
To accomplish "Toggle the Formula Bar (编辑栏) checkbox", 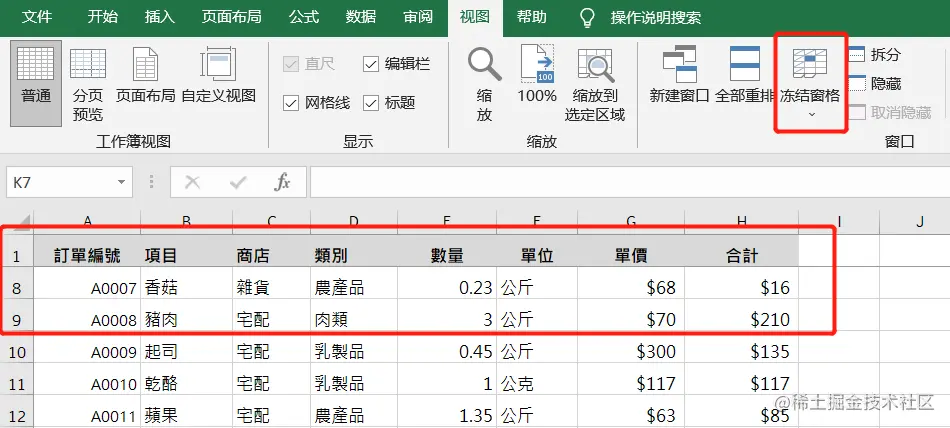I will coord(371,64).
